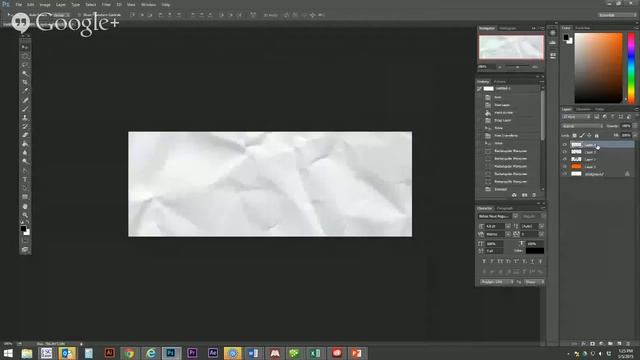Screen dimensions: 640x360
Task: Select the Dodge tool
Action: coord(25,161)
